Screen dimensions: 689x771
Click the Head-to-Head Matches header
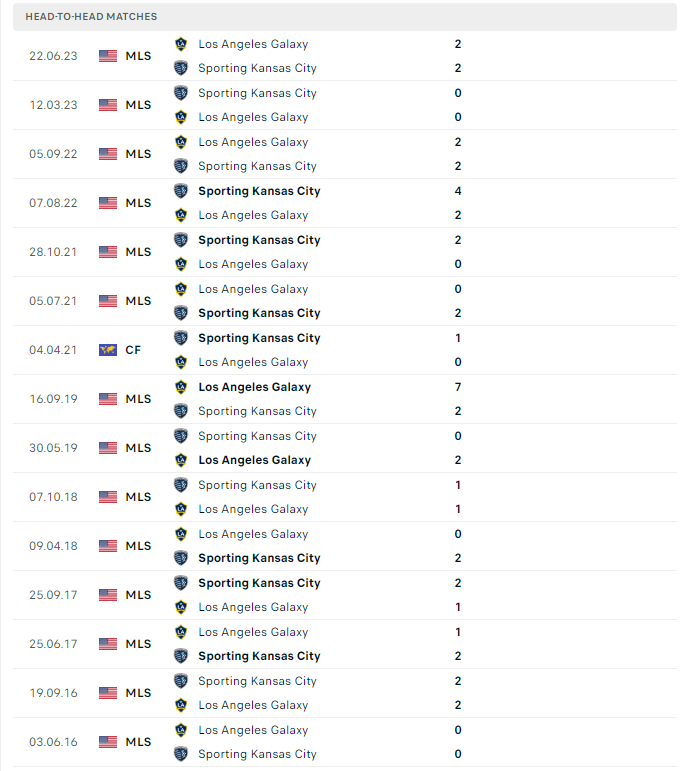(x=92, y=17)
